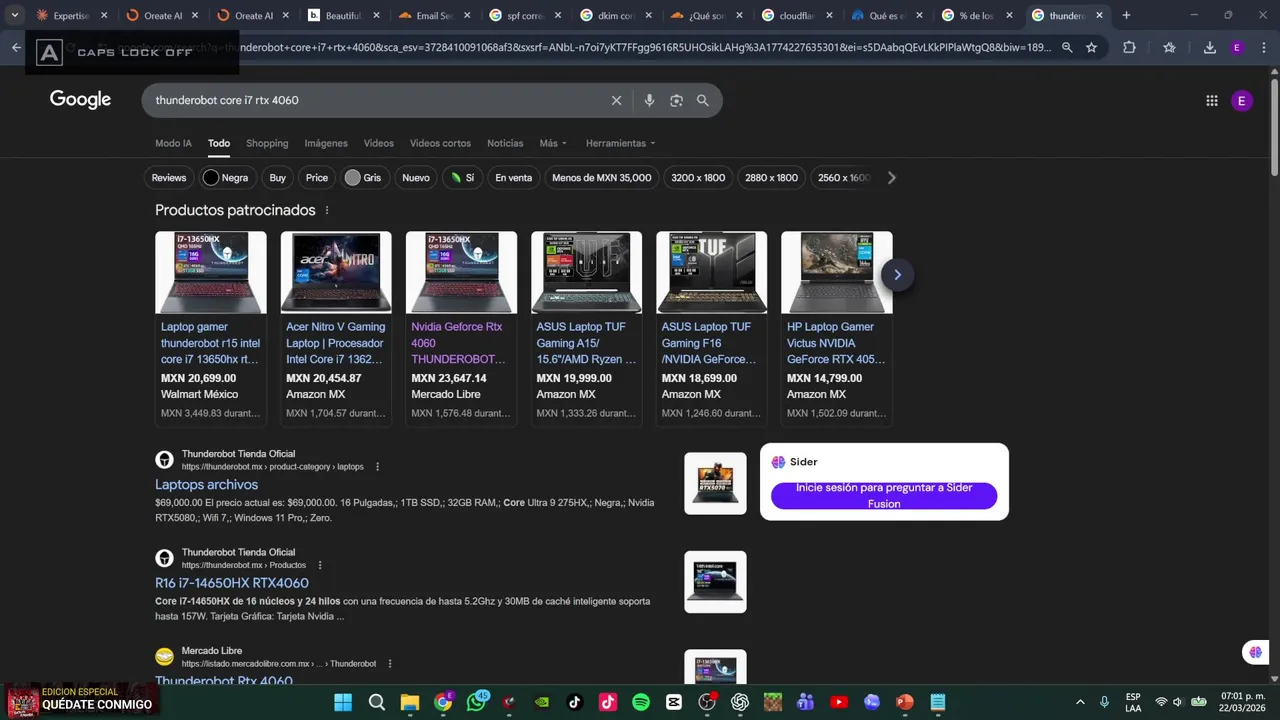Show hidden system tray icons

coord(1080,702)
